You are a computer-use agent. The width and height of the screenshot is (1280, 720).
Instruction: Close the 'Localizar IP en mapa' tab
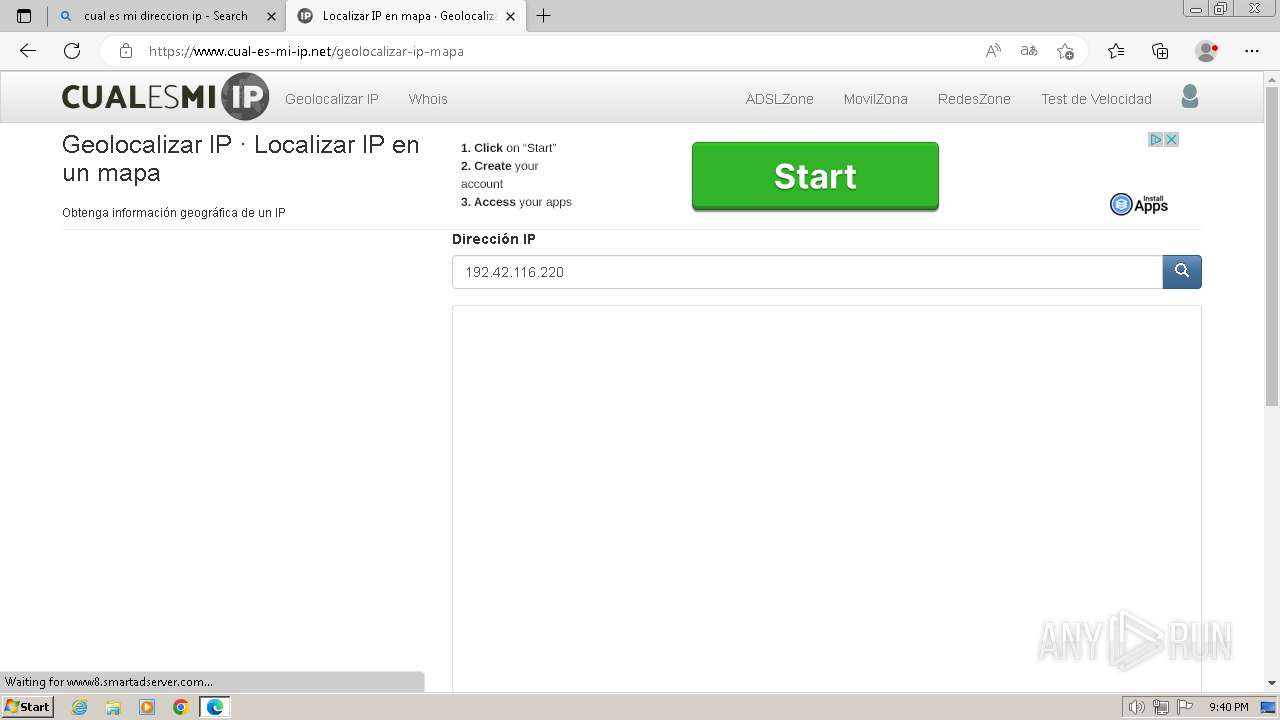[511, 16]
